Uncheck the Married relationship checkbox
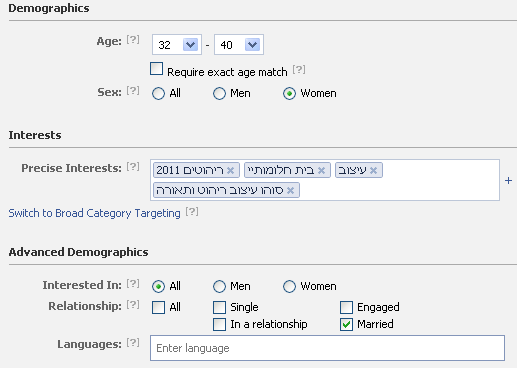The height and width of the screenshot is (368, 517). coord(346,324)
